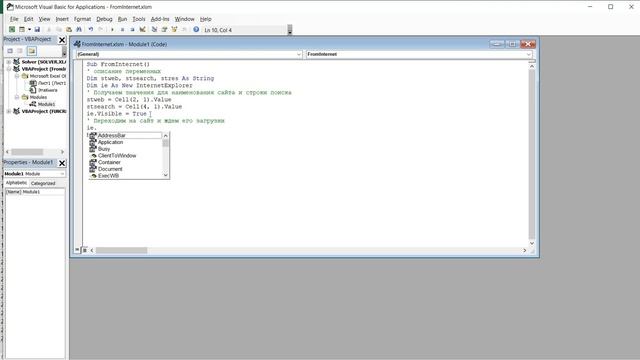
Task: Toggle Folders view in Project panel
Action: coord(32,51)
